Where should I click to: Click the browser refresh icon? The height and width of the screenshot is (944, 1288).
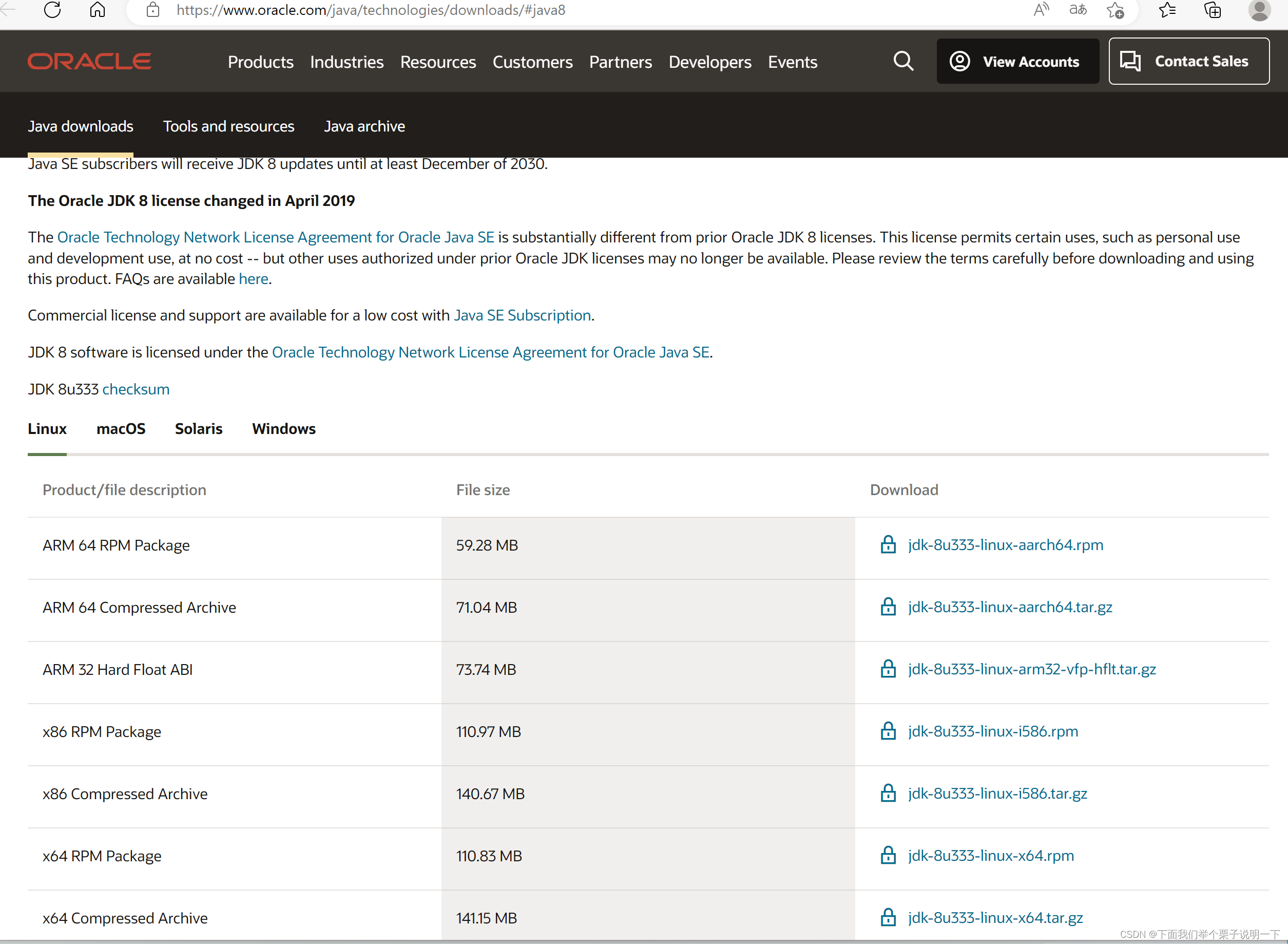pyautogui.click(x=52, y=10)
